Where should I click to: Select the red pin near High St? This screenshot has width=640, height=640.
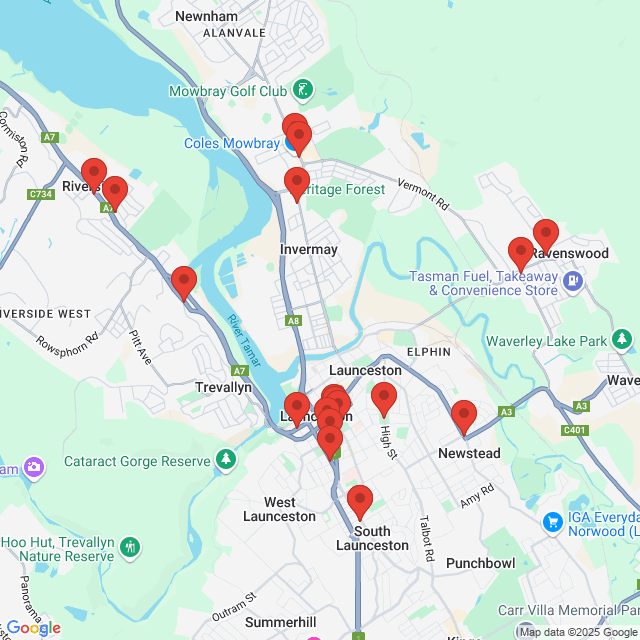click(384, 400)
